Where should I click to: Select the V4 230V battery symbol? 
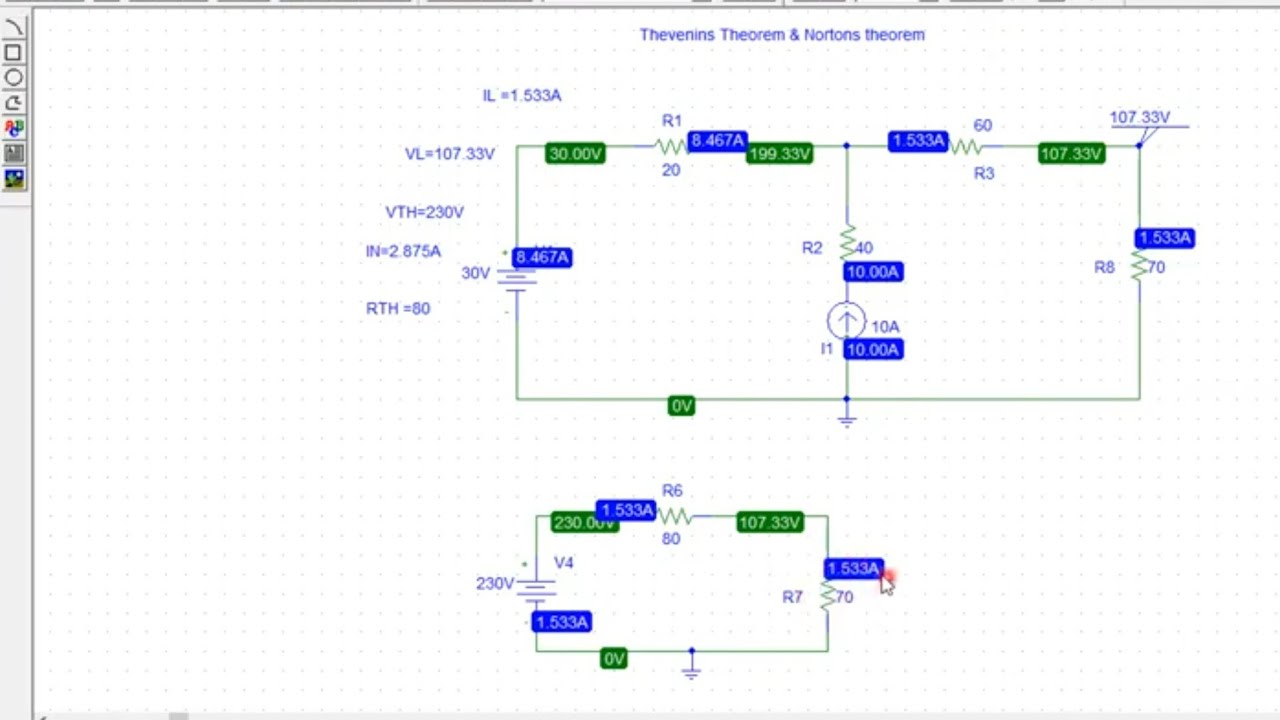[x=536, y=590]
